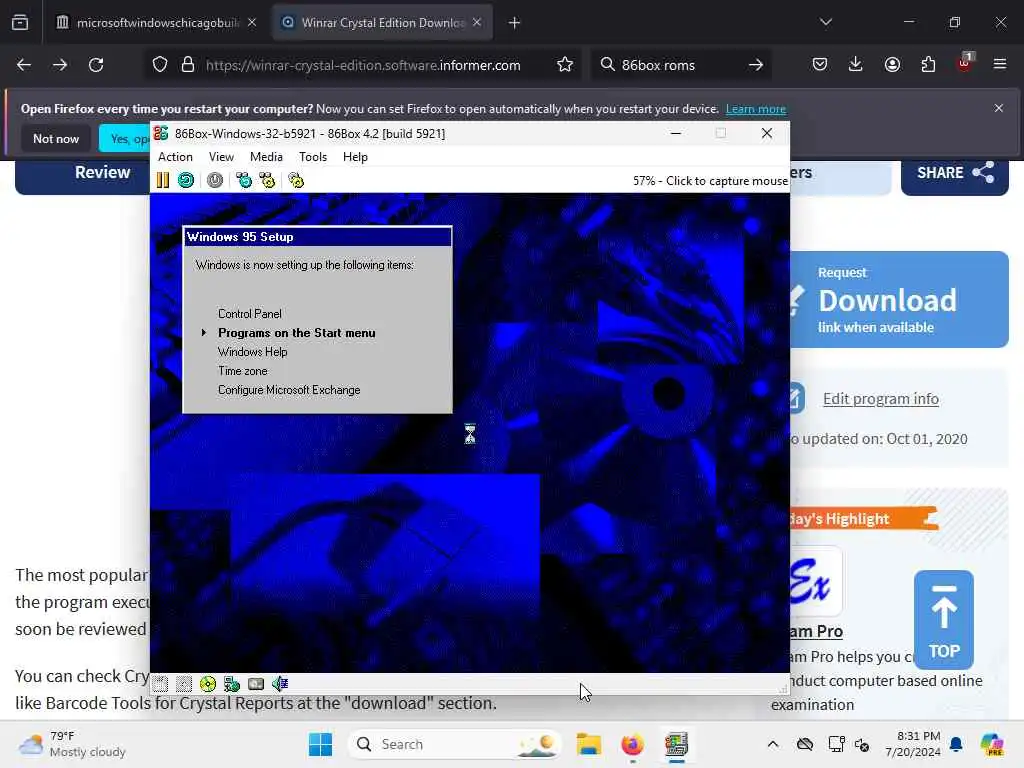The image size is (1024, 768).
Task: Click the hard disk status icon
Action: (256, 684)
